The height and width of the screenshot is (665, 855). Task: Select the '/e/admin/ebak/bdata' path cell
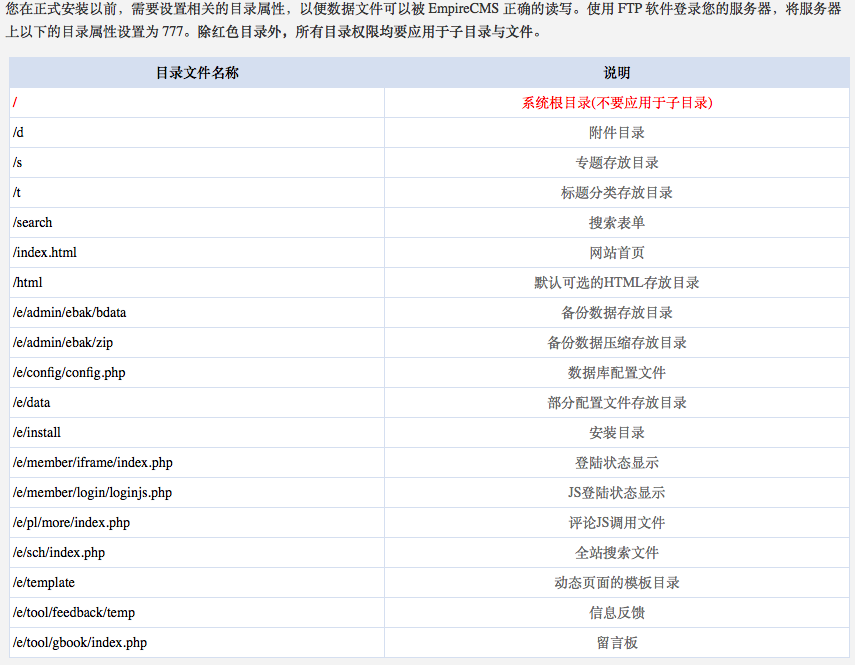pyautogui.click(x=197, y=312)
